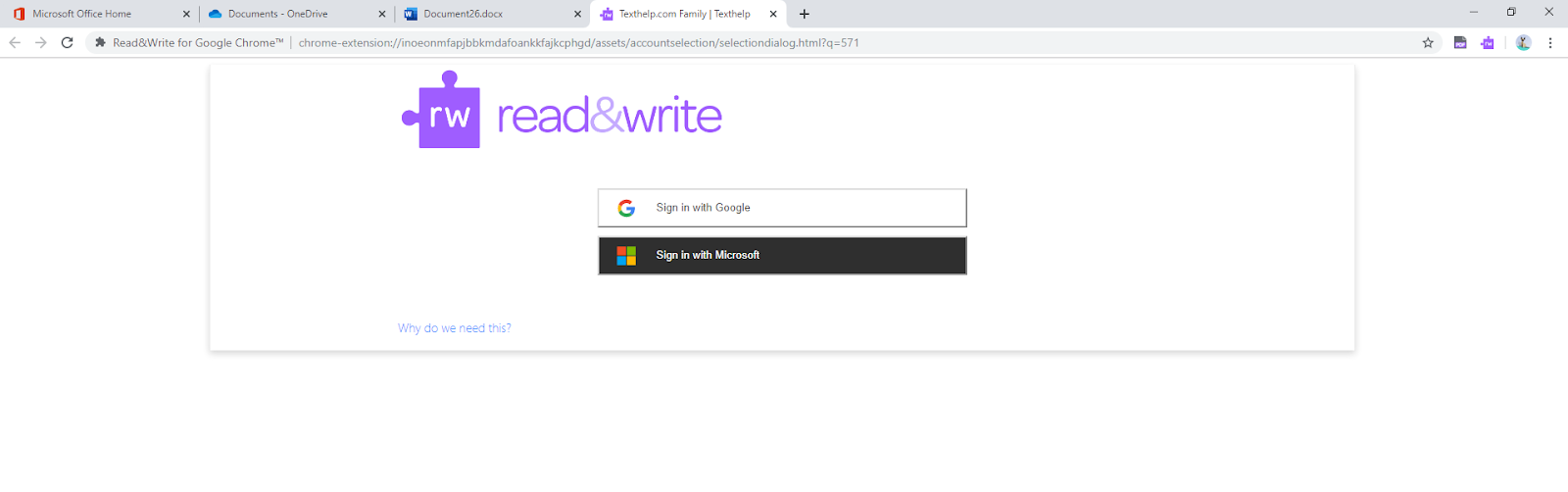The image size is (1568, 492).
Task: Minimize the Chrome window
Action: [x=1474, y=12]
